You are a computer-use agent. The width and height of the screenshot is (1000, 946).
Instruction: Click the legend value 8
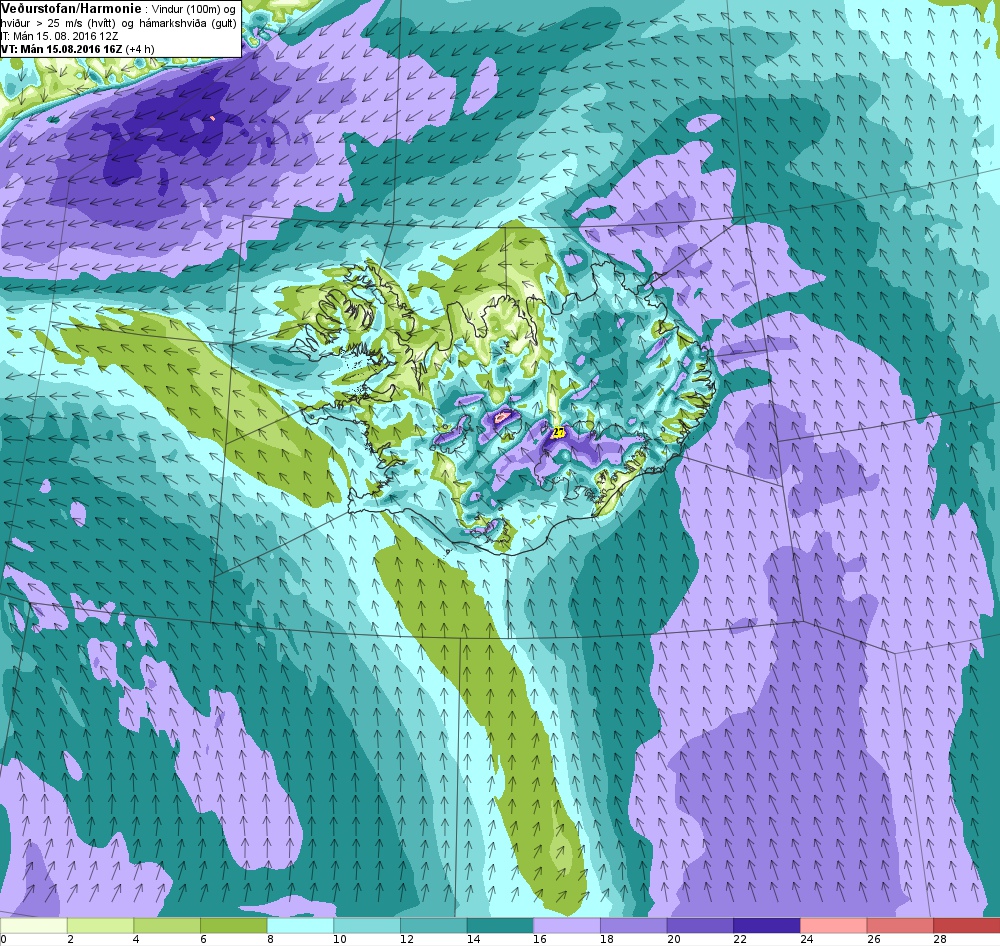(x=270, y=939)
